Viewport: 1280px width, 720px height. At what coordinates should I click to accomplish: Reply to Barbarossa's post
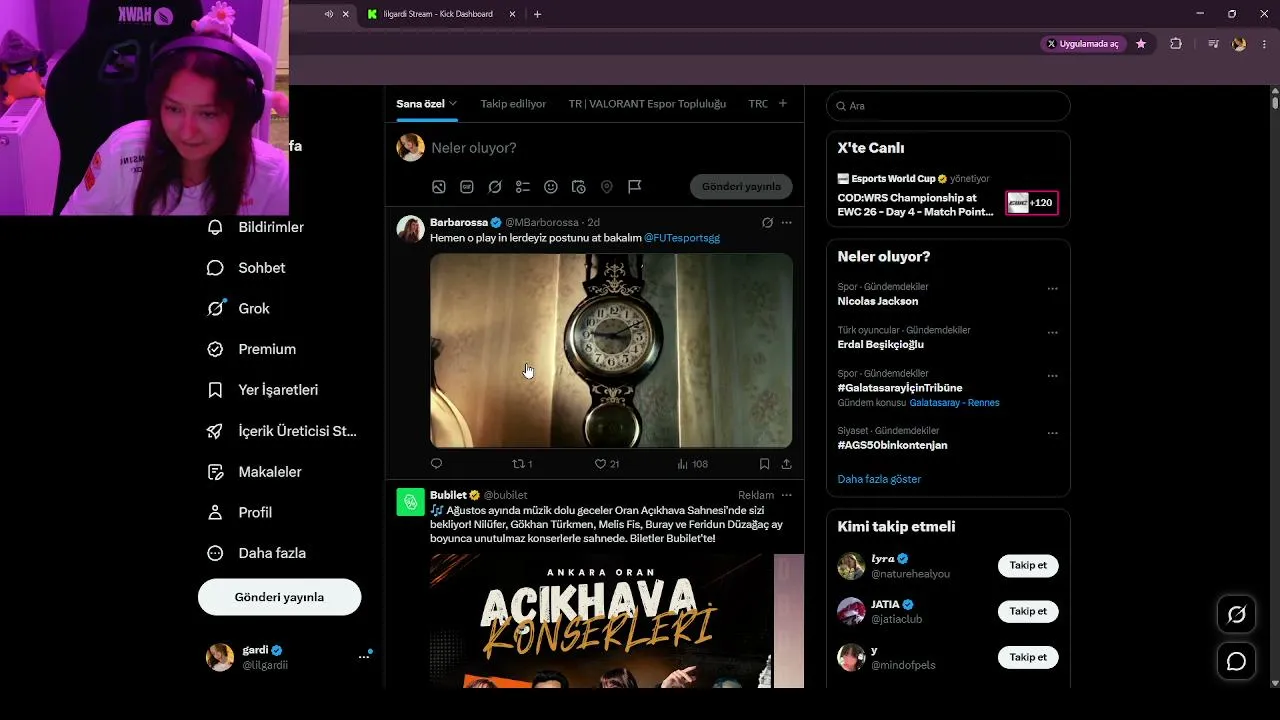[436, 464]
